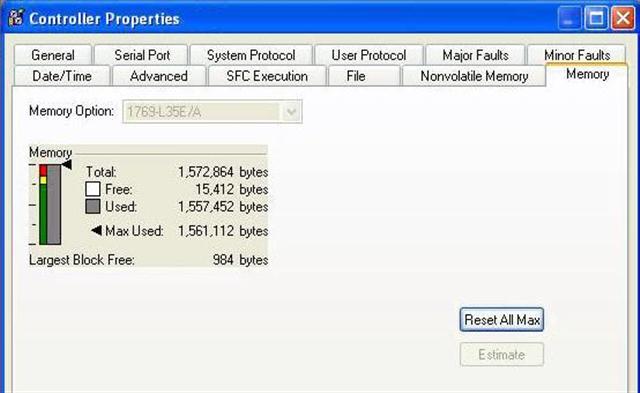Select the Memory tab
The height and width of the screenshot is (393, 640).
pyautogui.click(x=587, y=74)
